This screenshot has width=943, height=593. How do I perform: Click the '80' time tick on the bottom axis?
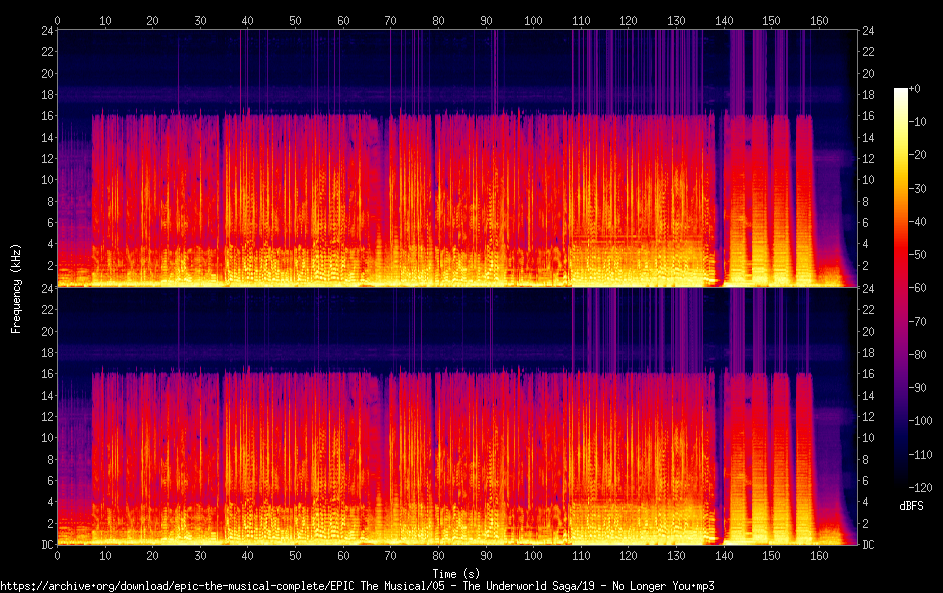438,555
